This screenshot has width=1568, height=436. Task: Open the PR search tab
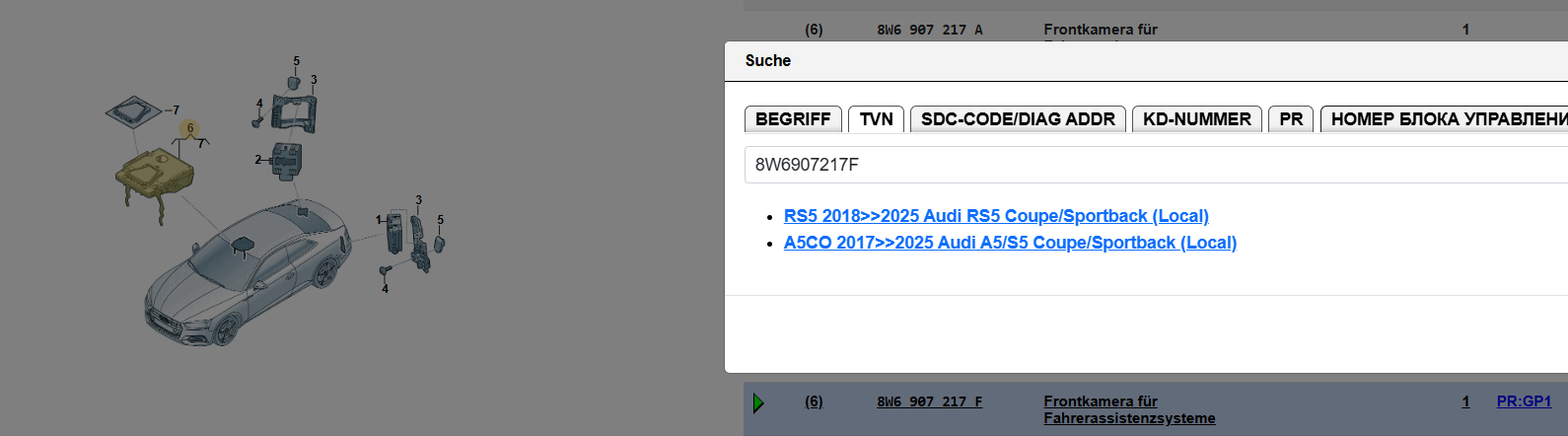point(1291,119)
